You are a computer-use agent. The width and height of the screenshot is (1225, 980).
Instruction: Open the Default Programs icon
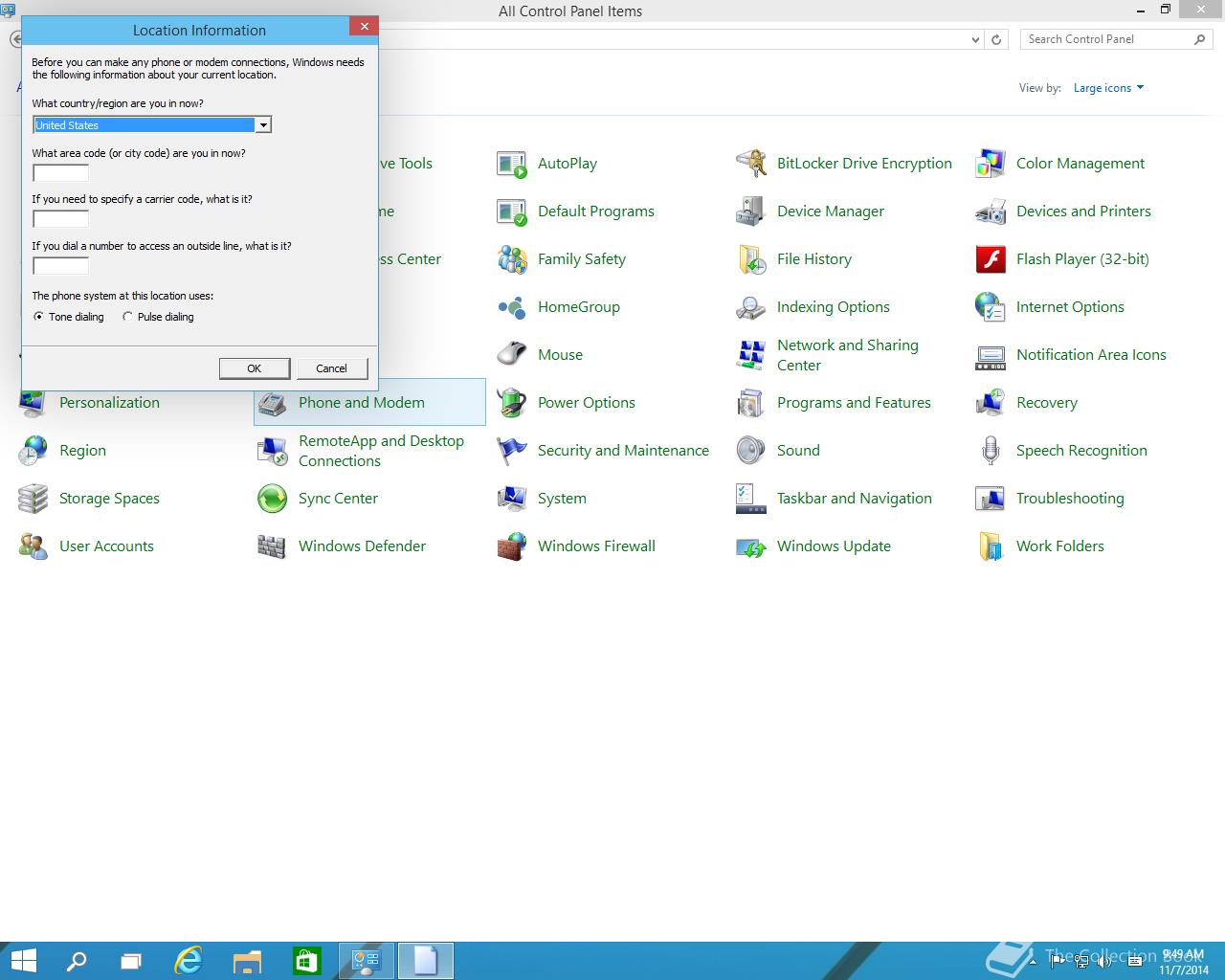[x=512, y=212]
